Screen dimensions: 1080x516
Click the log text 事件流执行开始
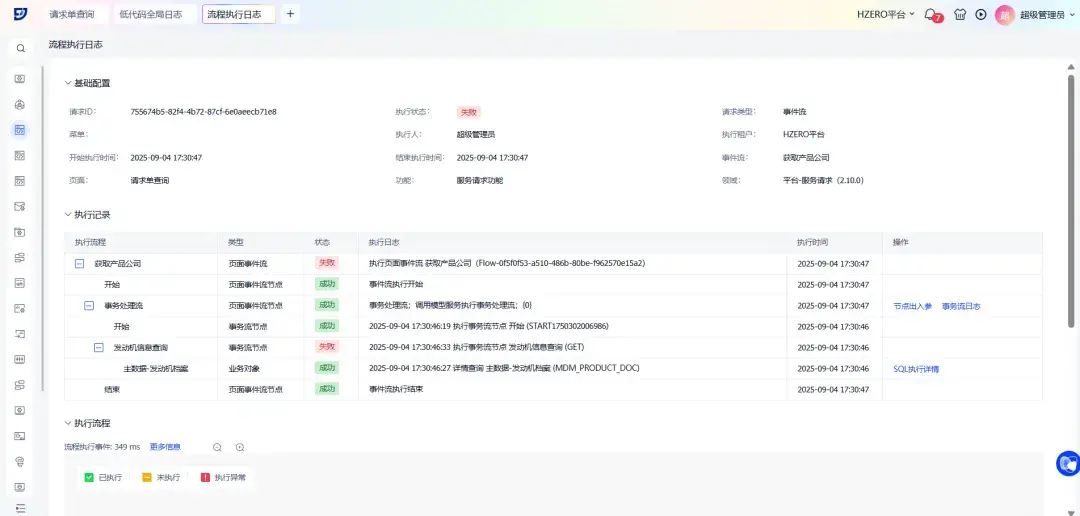[396, 284]
